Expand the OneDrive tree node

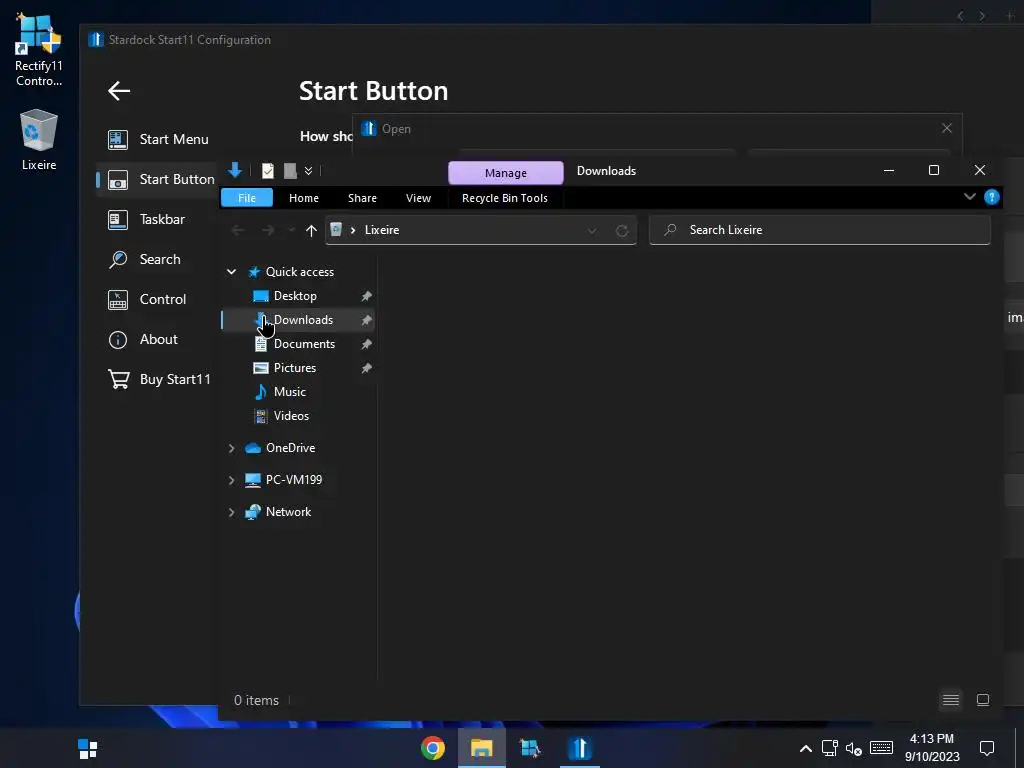231,448
